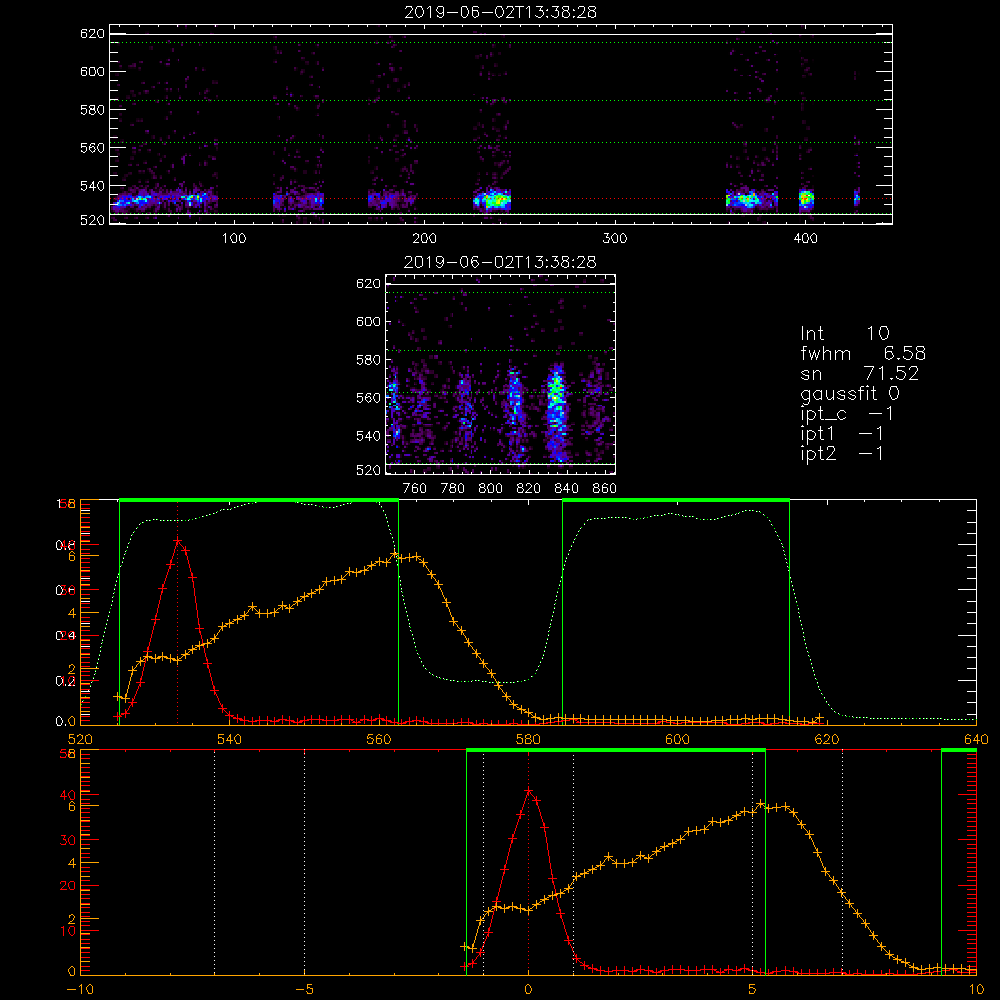1000x1000 pixels.
Task: Click the bright blob near 400 in top spectrogram
Action: (807, 199)
